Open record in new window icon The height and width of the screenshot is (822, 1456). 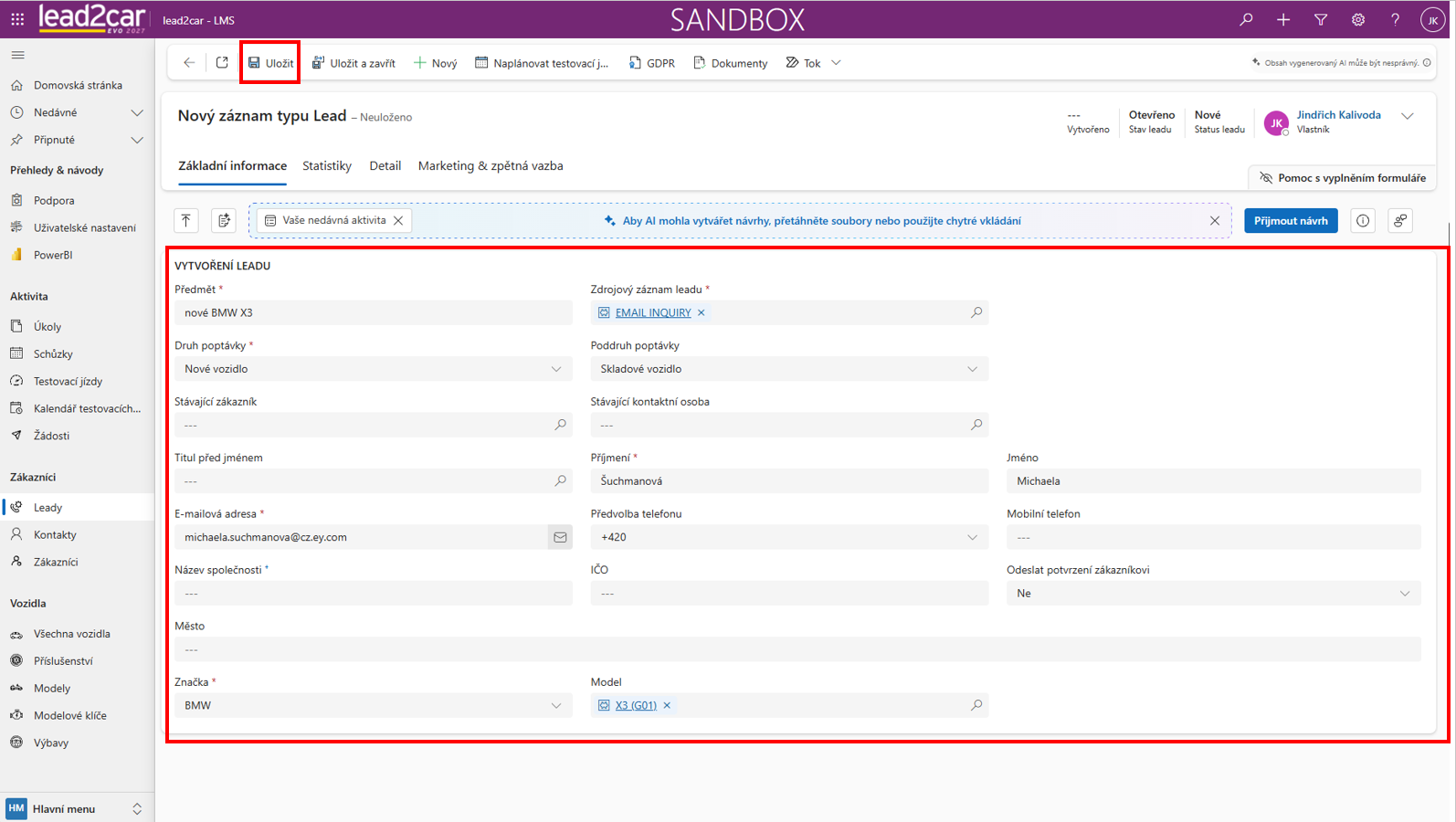click(x=222, y=63)
